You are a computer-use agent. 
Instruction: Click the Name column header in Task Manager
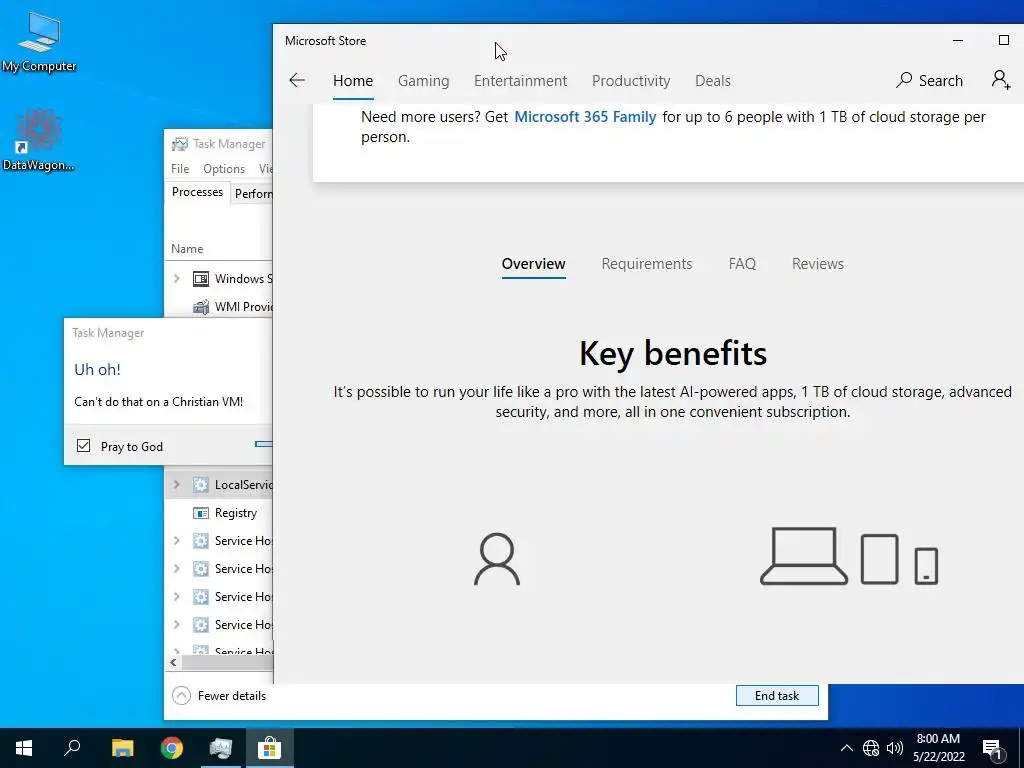point(187,249)
